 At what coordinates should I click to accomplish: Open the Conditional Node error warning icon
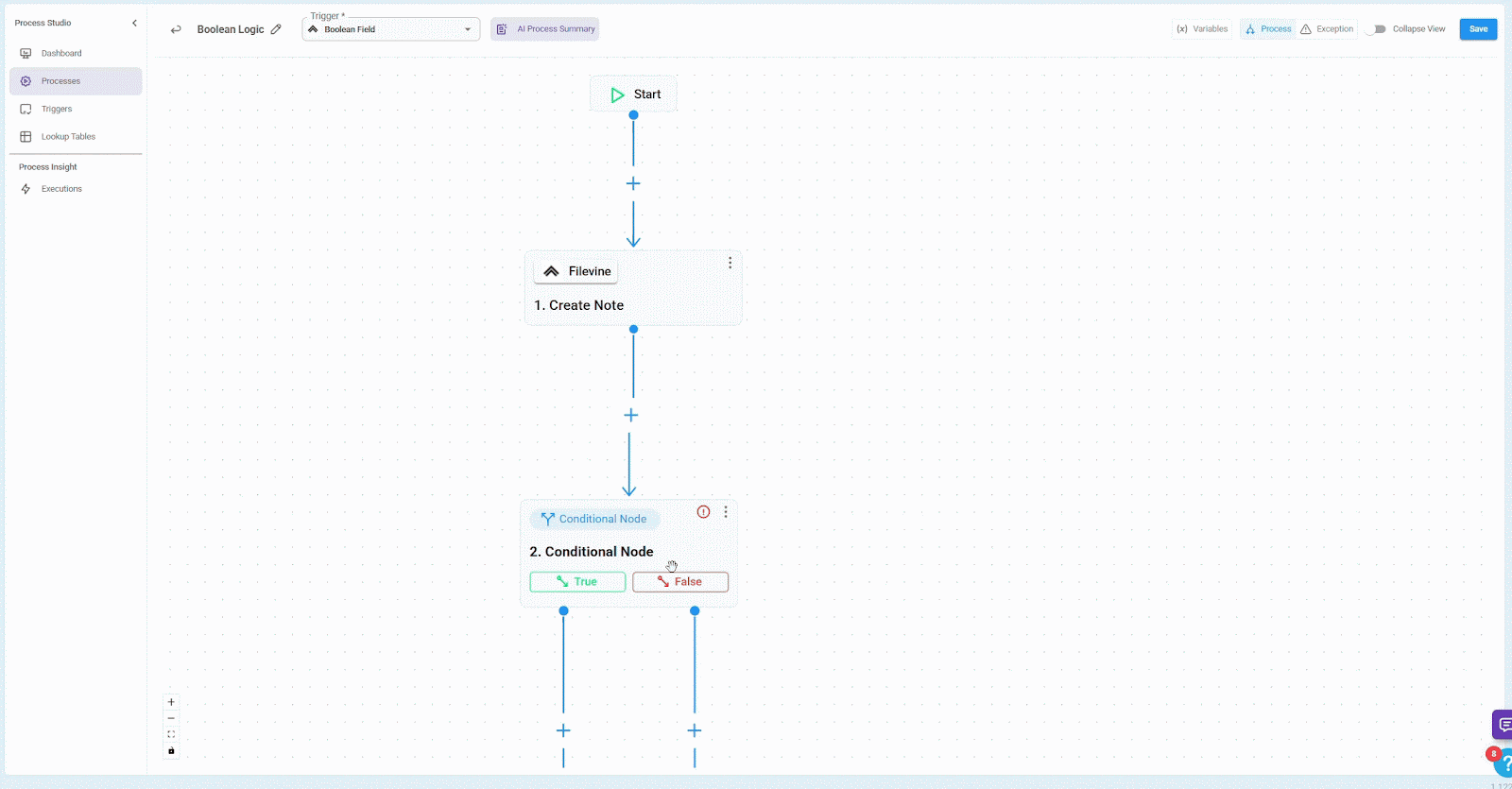tap(703, 512)
